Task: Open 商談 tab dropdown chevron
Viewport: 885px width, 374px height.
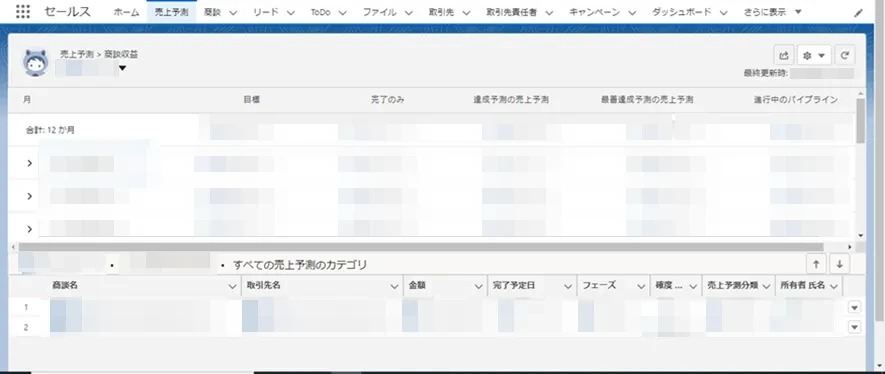Action: click(x=233, y=13)
